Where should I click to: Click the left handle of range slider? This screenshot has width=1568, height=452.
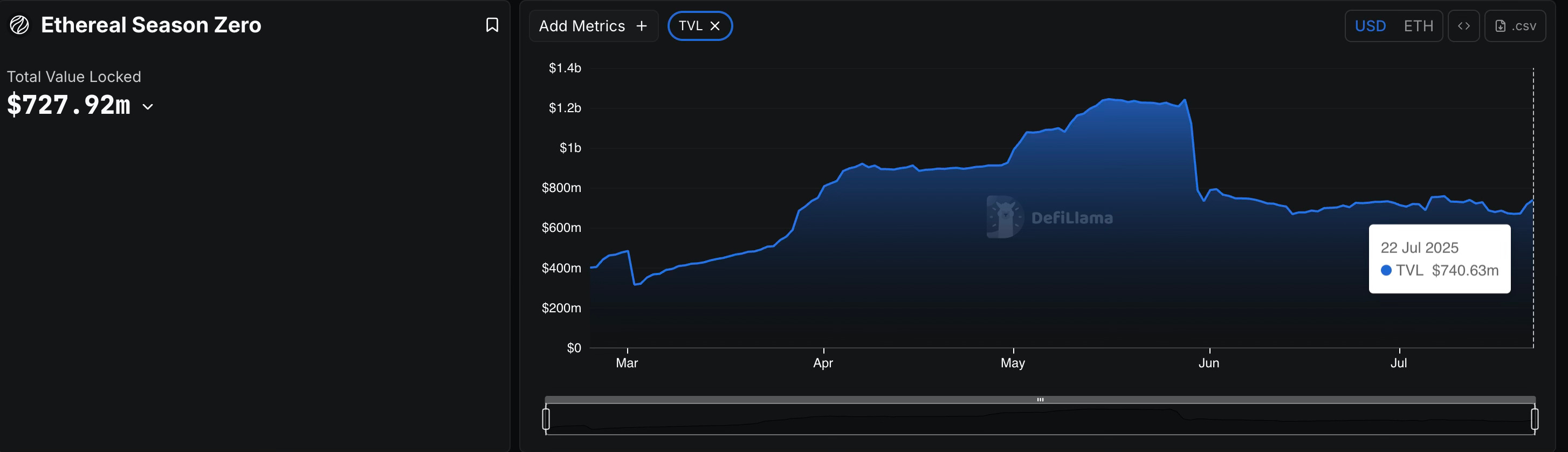pyautogui.click(x=546, y=419)
